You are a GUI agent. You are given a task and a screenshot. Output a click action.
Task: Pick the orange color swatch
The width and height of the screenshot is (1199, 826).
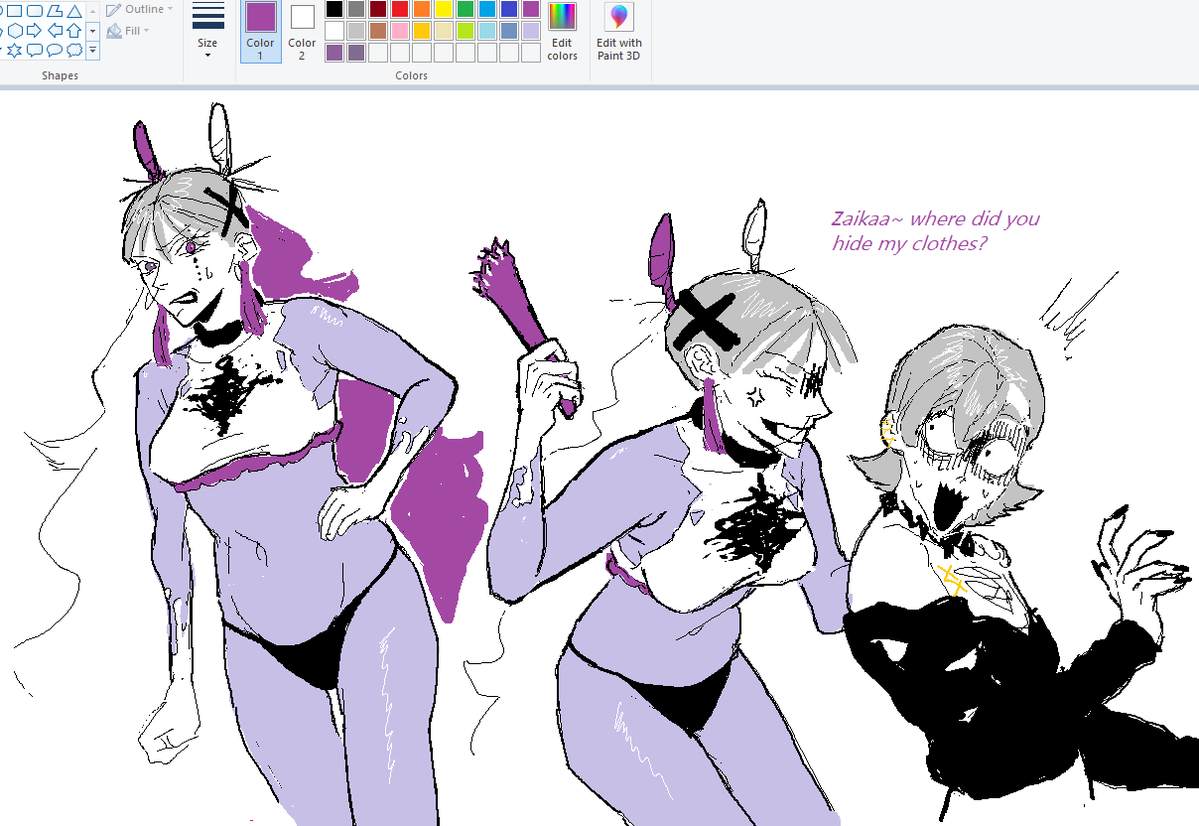[x=421, y=9]
